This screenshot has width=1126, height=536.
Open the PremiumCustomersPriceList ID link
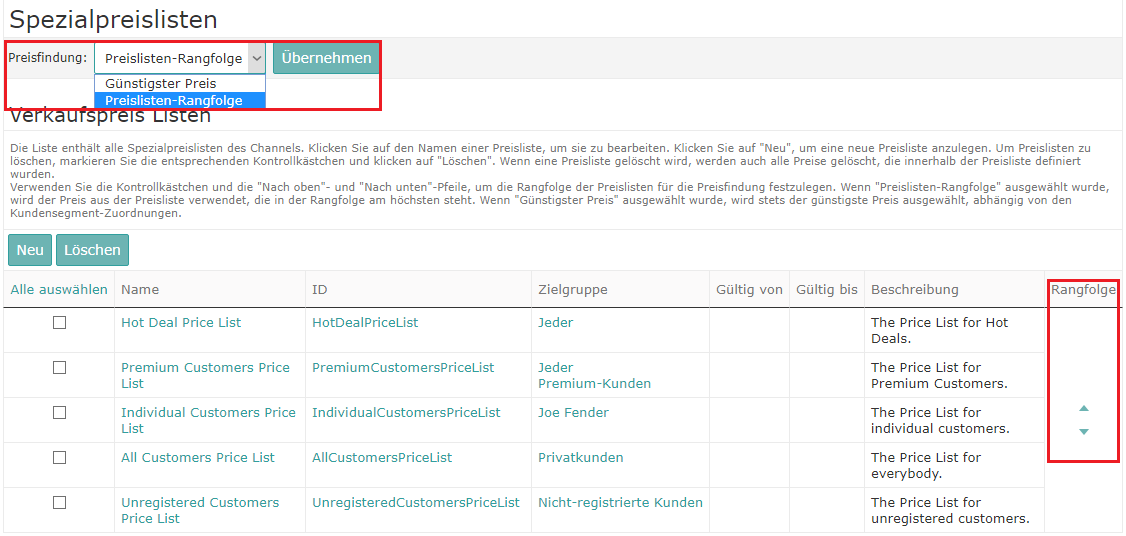[403, 368]
